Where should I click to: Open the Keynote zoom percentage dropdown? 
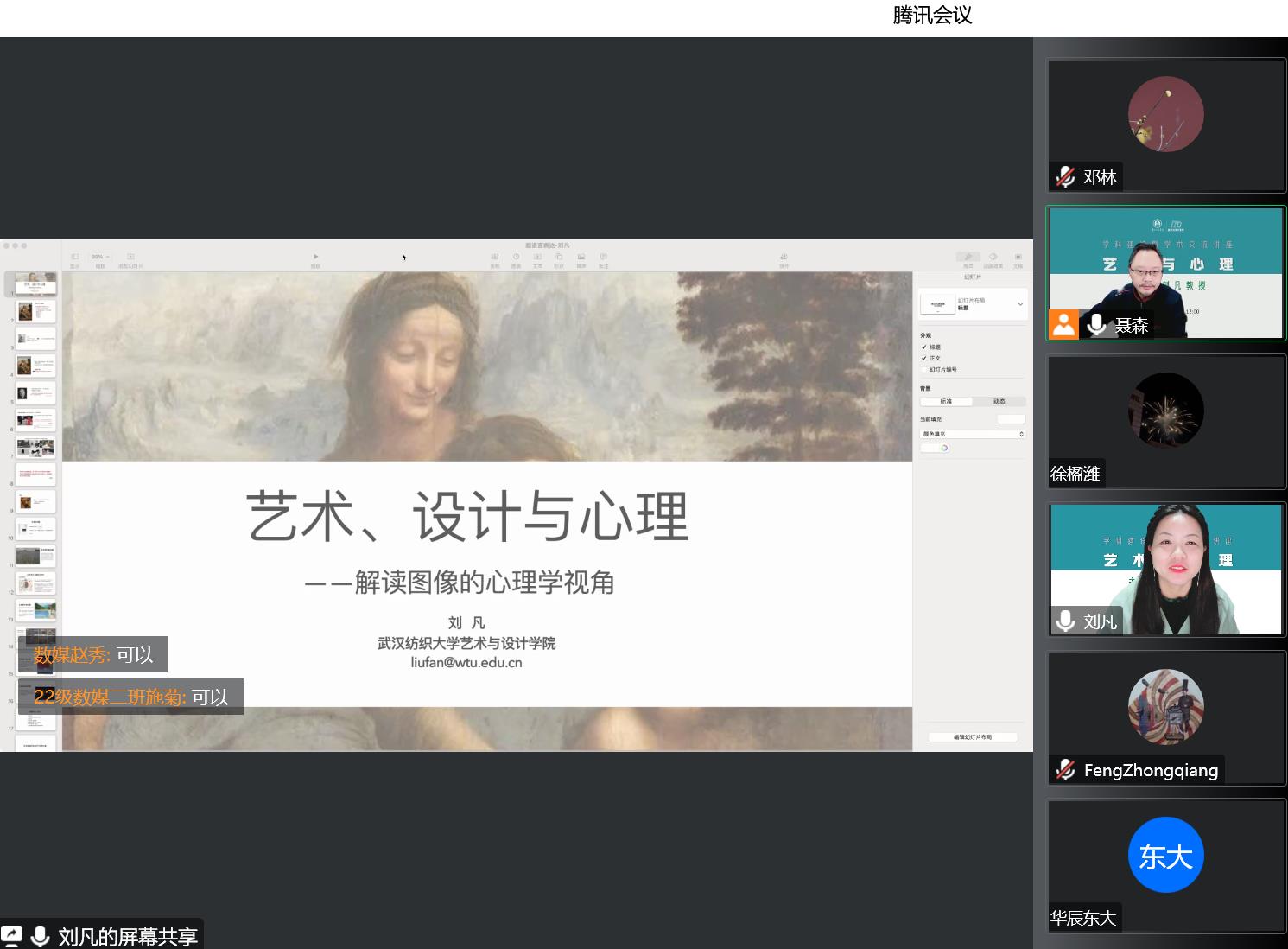100,257
